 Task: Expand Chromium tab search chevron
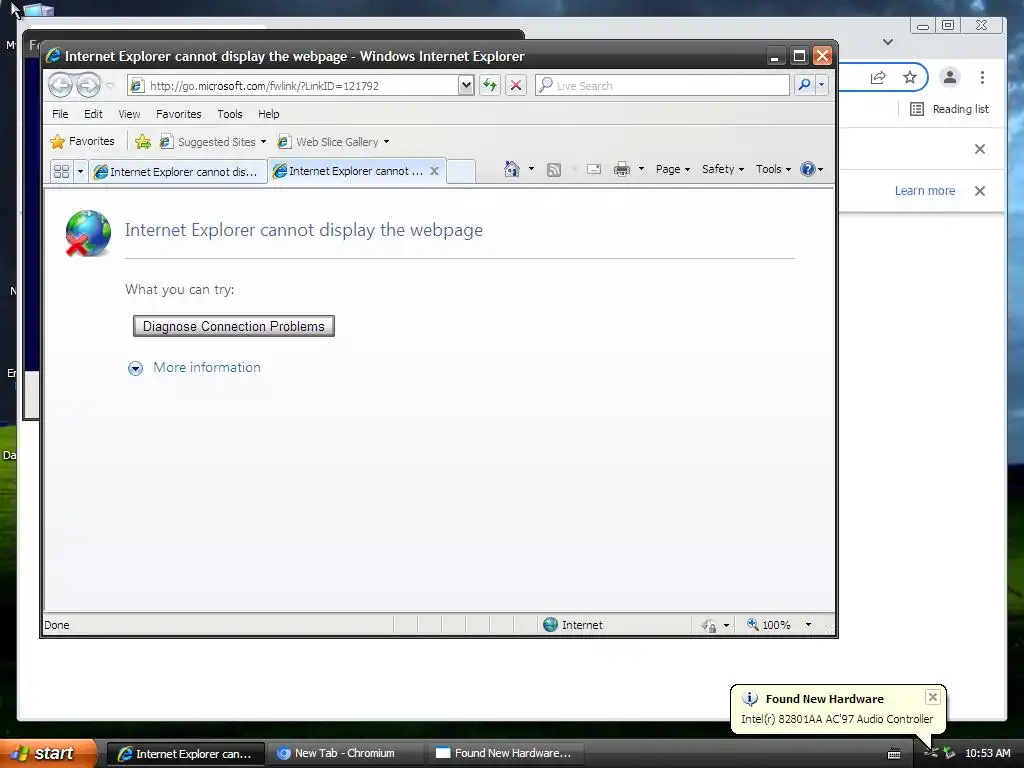pyautogui.click(x=888, y=42)
